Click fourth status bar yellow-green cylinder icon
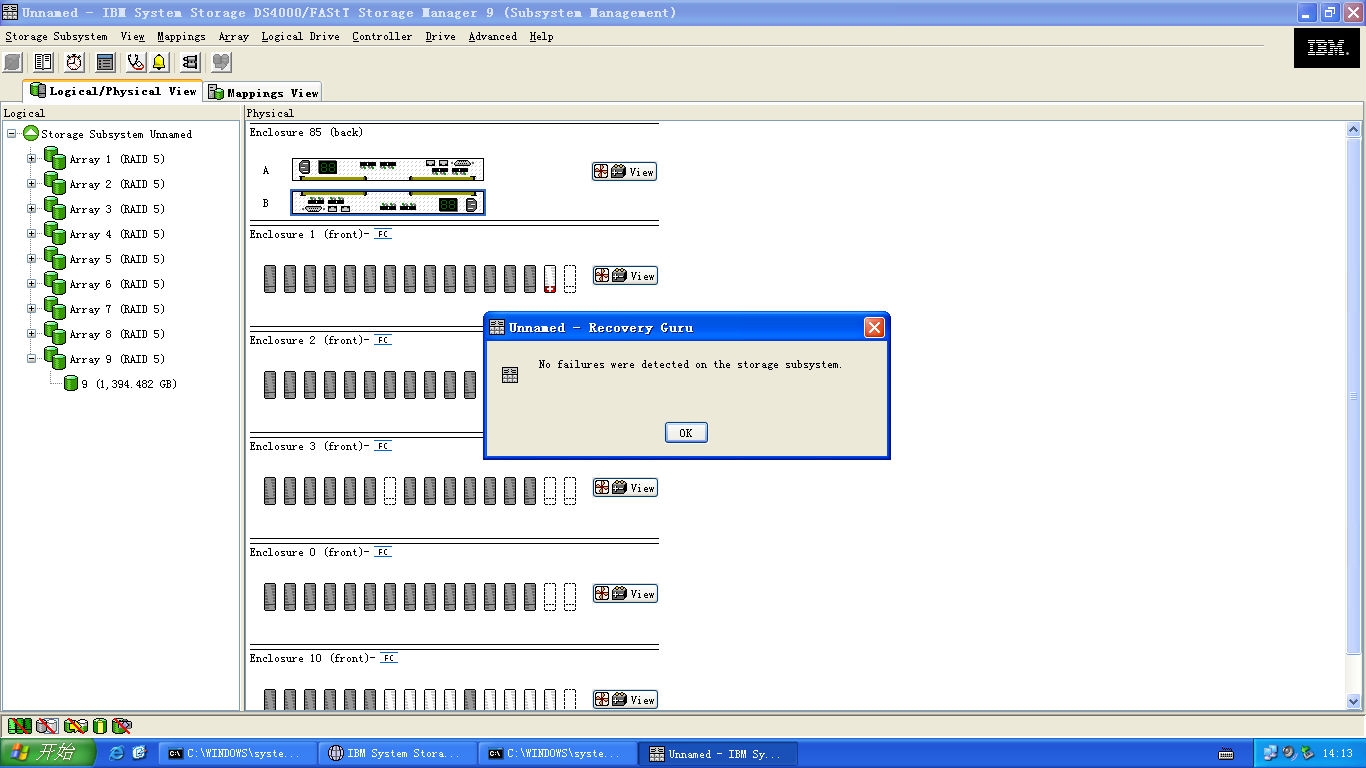Screen dimensions: 1366x768 coord(99,726)
